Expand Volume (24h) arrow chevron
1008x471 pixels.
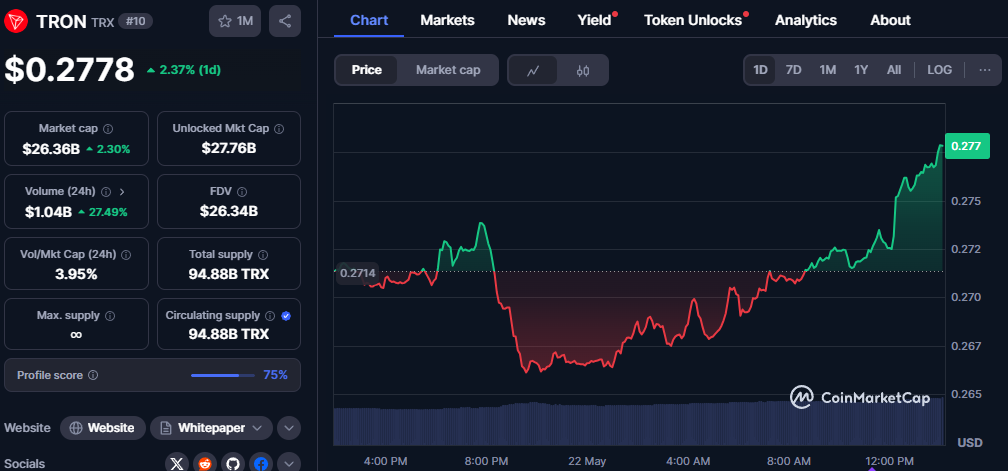tap(122, 191)
